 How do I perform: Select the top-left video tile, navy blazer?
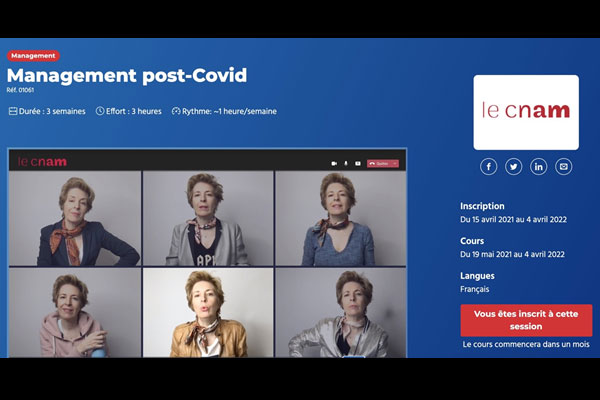tap(75, 218)
